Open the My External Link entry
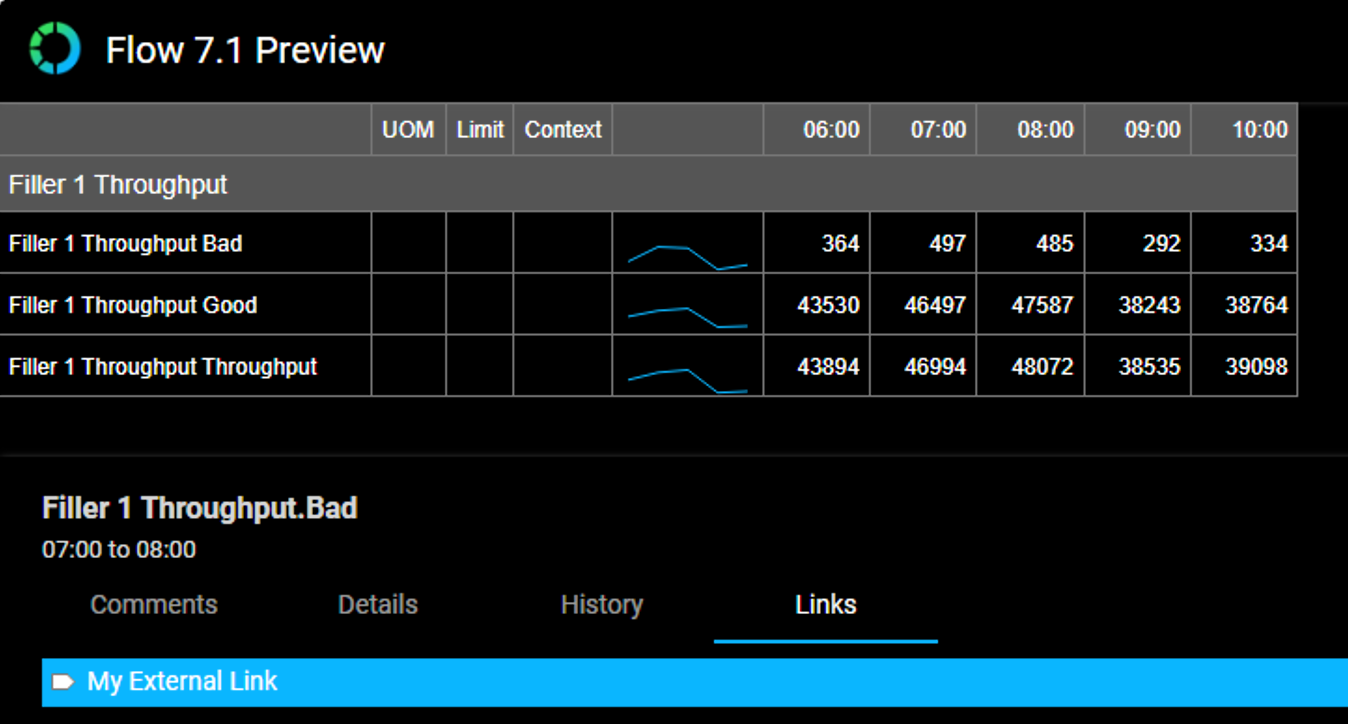 pos(695,682)
